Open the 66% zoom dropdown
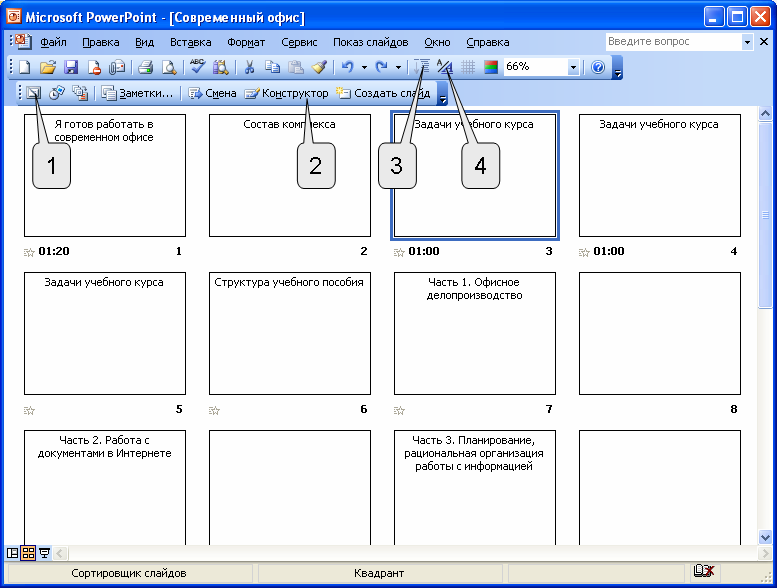Viewport: 777px width, 588px height. pyautogui.click(x=573, y=66)
